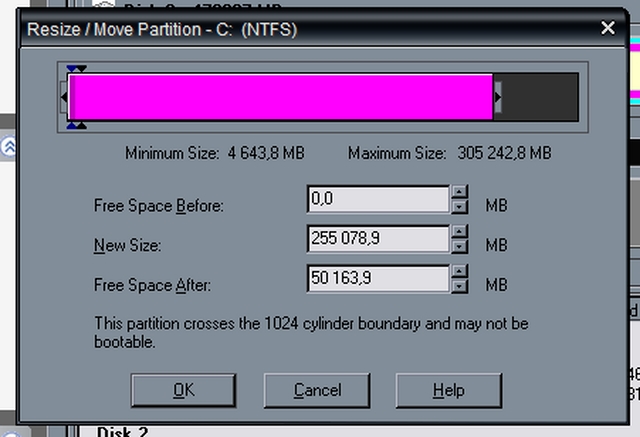The width and height of the screenshot is (640, 437).
Task: Close the Resize / Move Partition dialog
Action: coord(608,28)
